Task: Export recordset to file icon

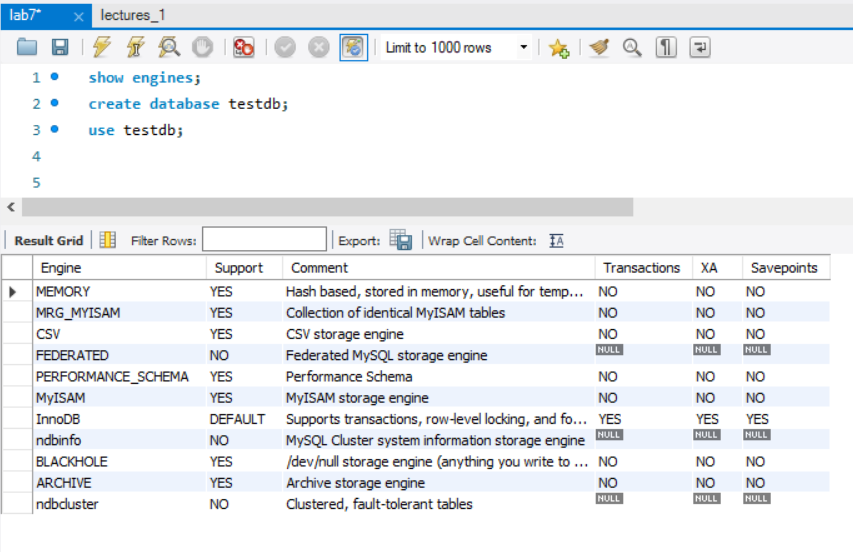Action: click(401, 240)
